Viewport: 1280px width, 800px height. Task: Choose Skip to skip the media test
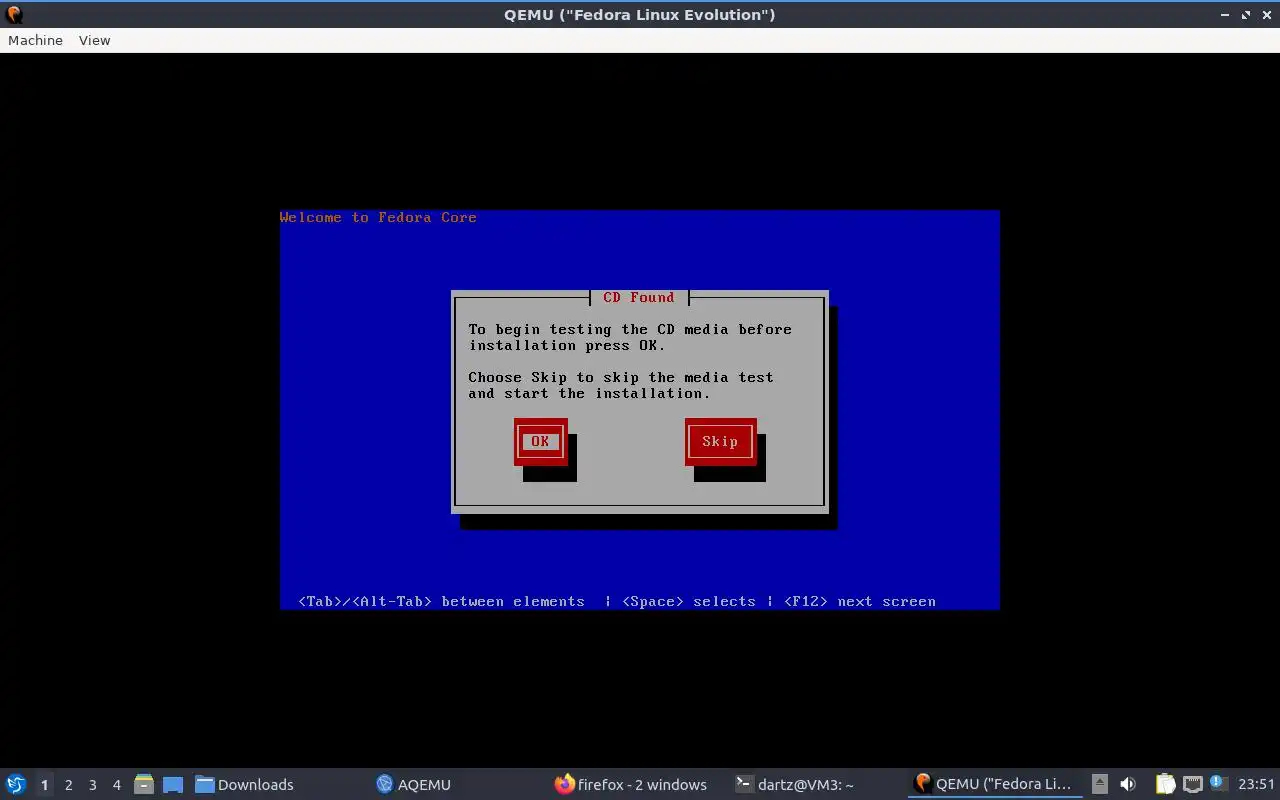[720, 441]
